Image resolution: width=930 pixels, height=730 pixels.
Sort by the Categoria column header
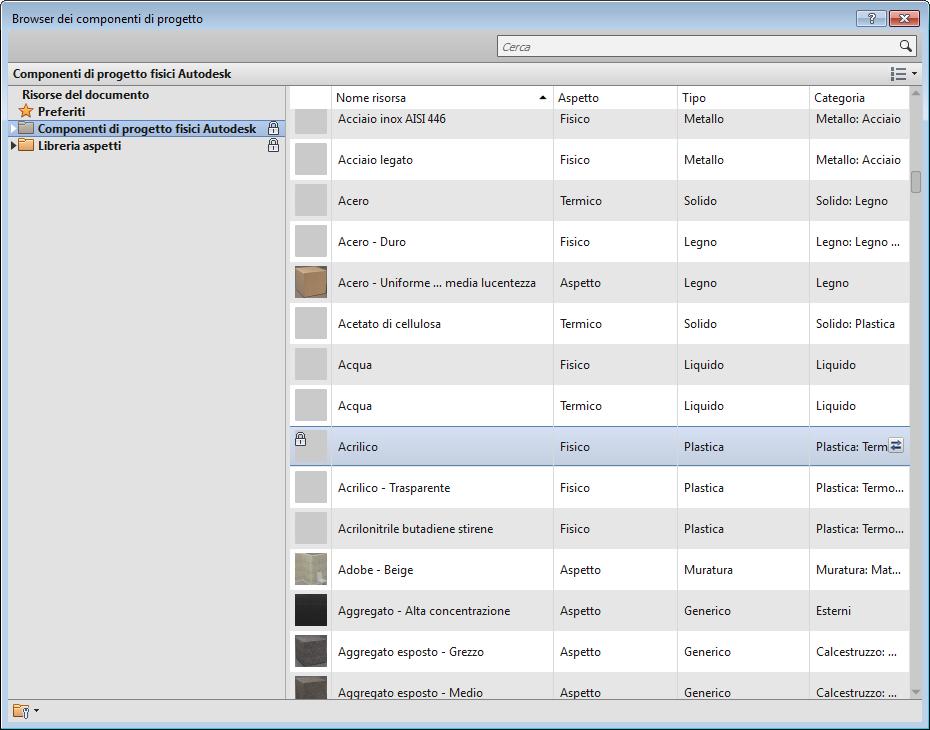point(859,97)
